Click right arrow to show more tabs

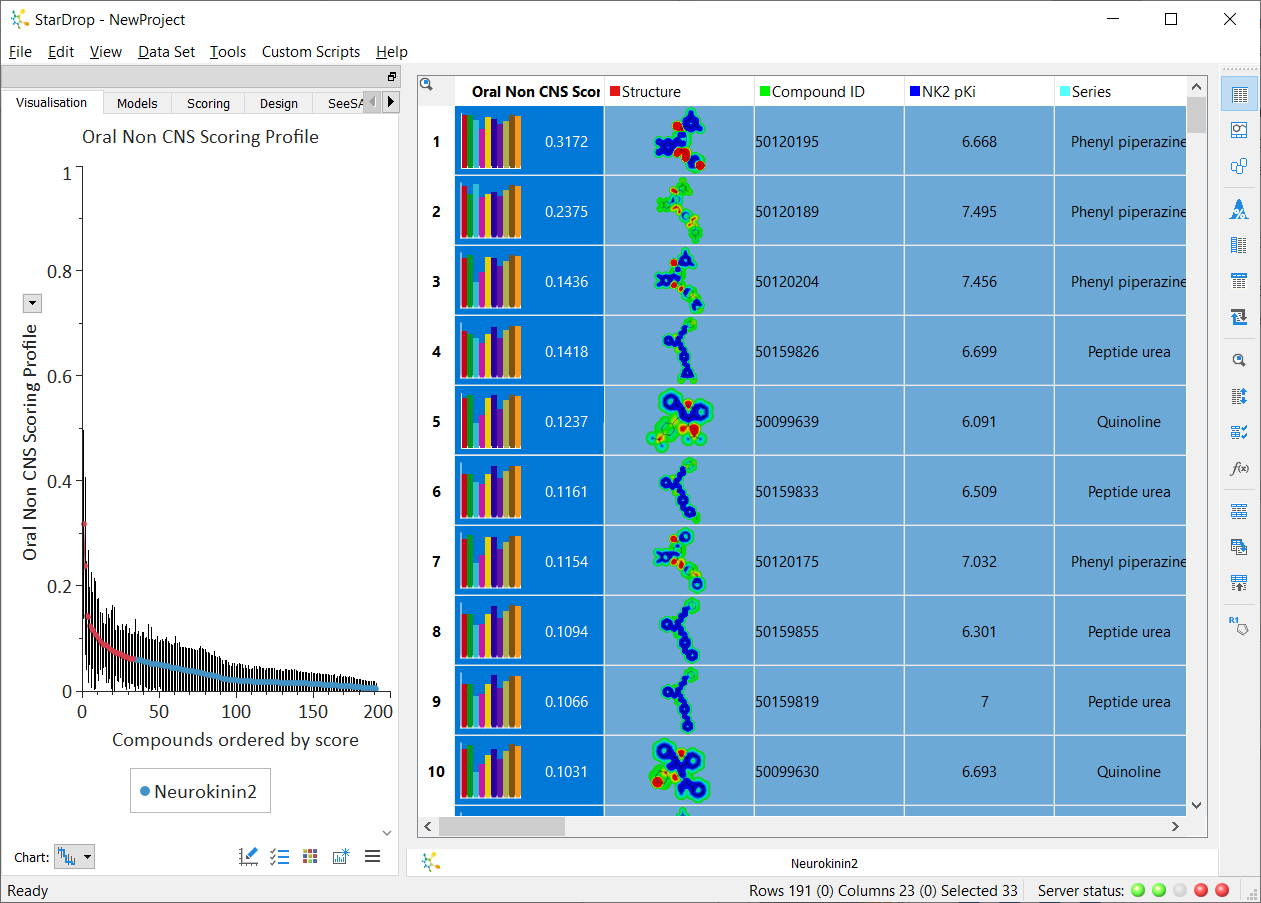click(391, 102)
